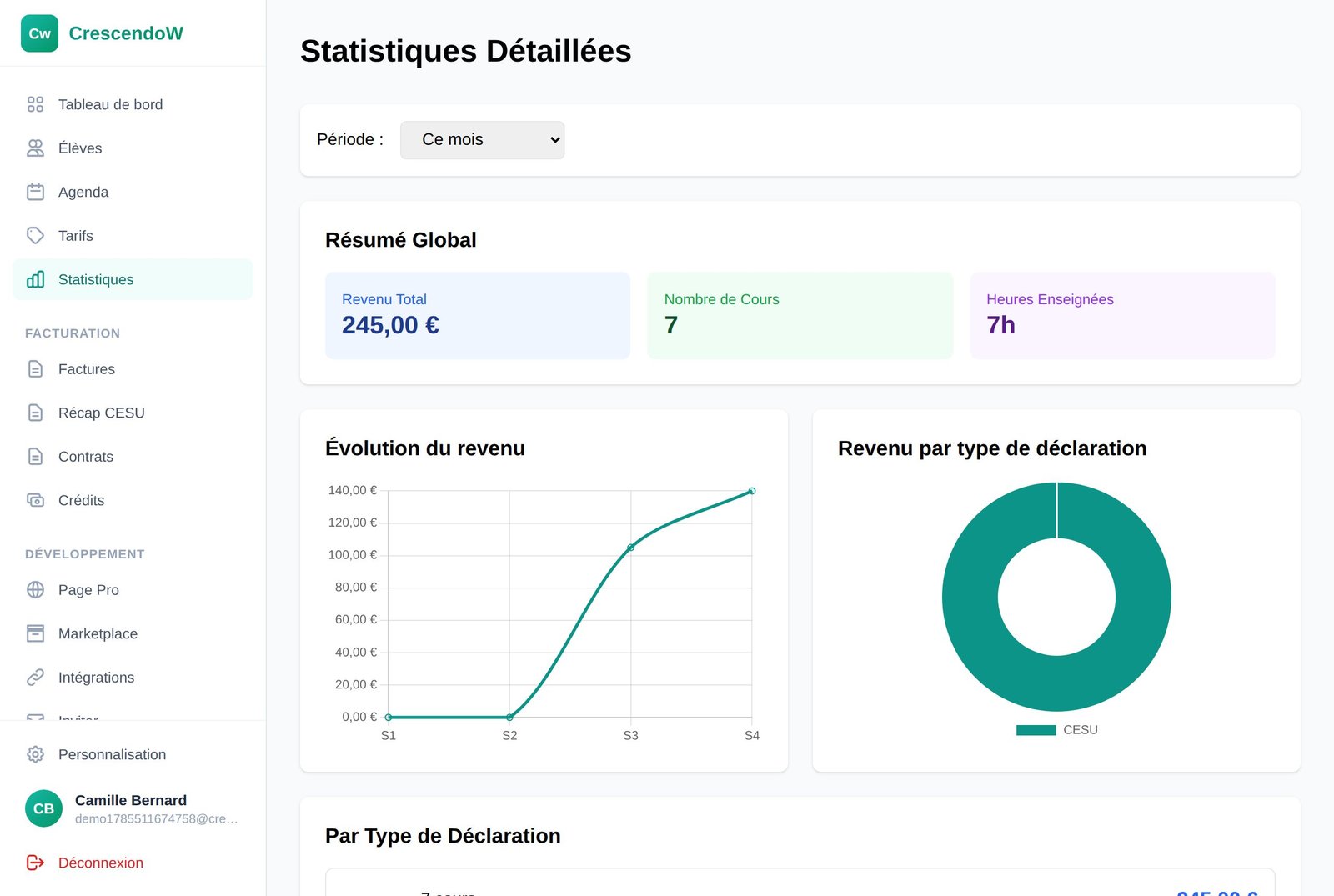Image resolution: width=1334 pixels, height=896 pixels.
Task: Open the Agenda section
Action: click(133, 192)
